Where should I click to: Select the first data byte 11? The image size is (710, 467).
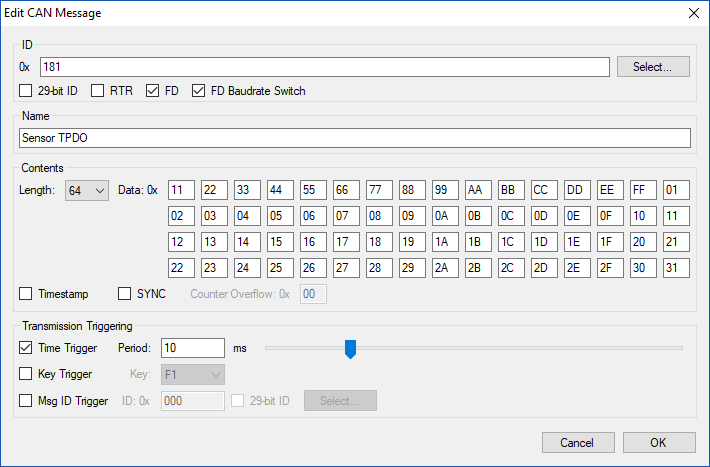(x=181, y=190)
